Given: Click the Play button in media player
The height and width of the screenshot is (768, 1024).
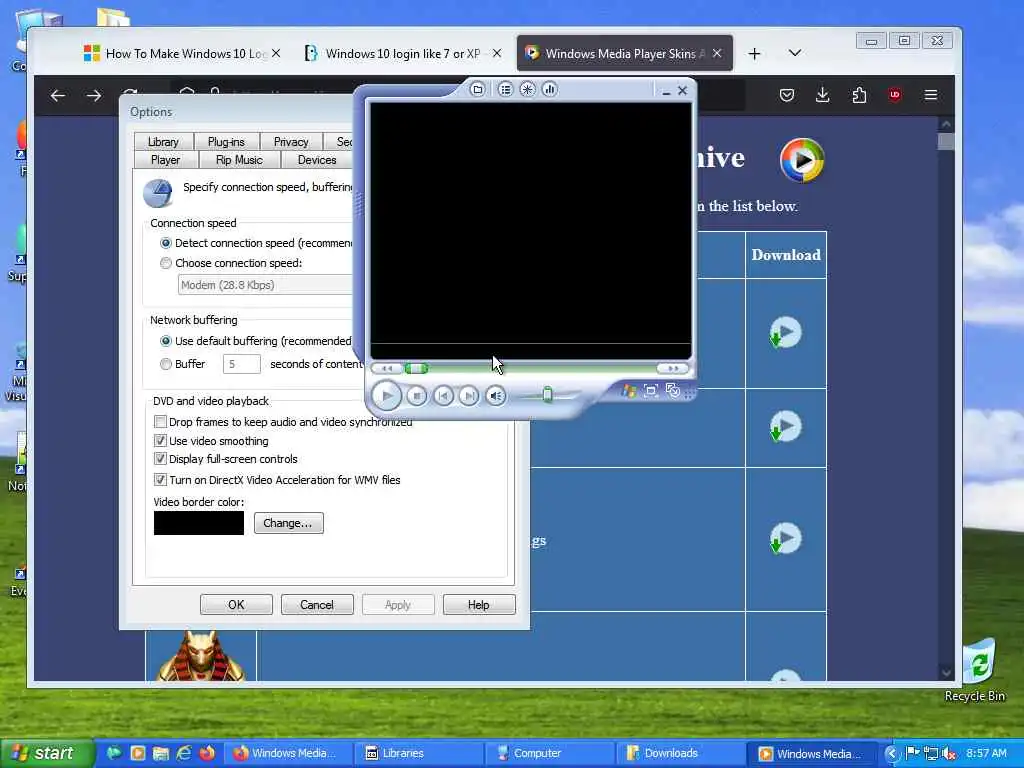Looking at the screenshot, I should 387,395.
